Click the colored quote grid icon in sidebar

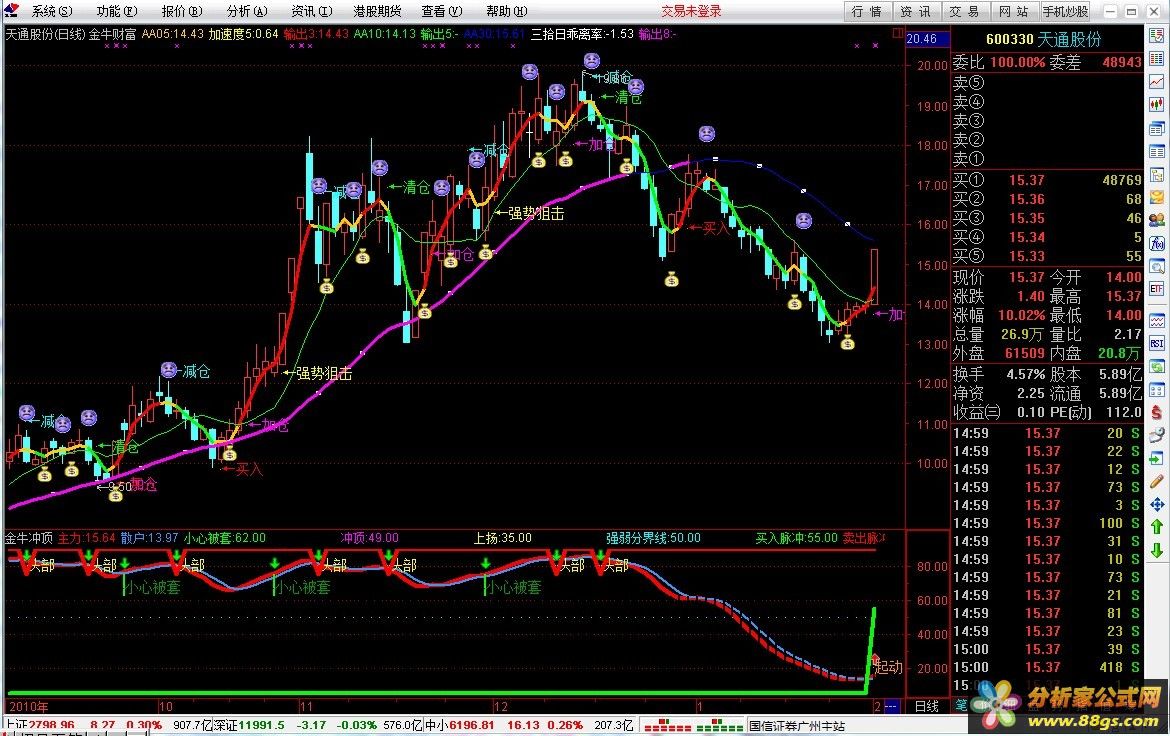pos(1157,58)
